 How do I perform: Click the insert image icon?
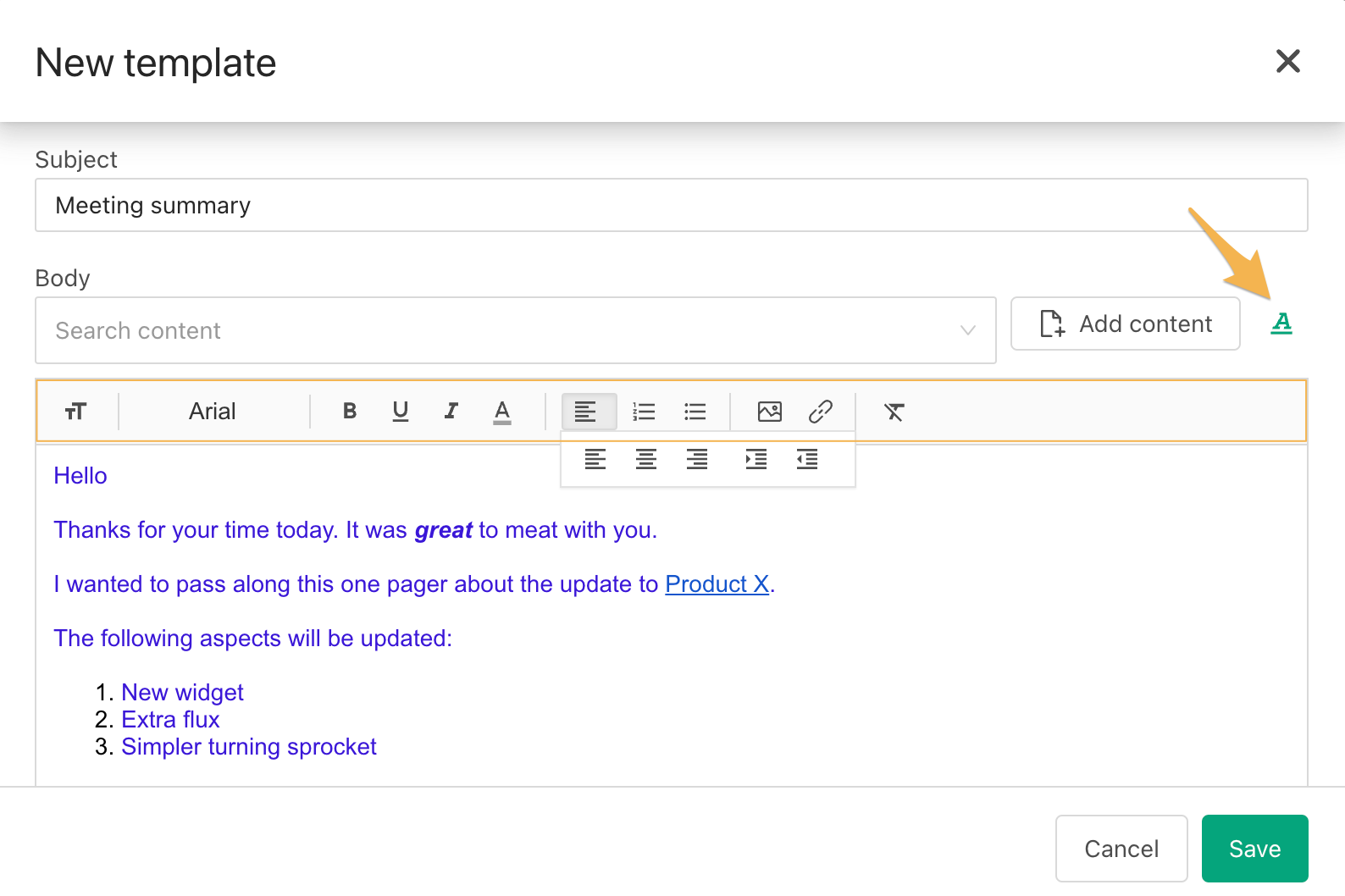[769, 412]
